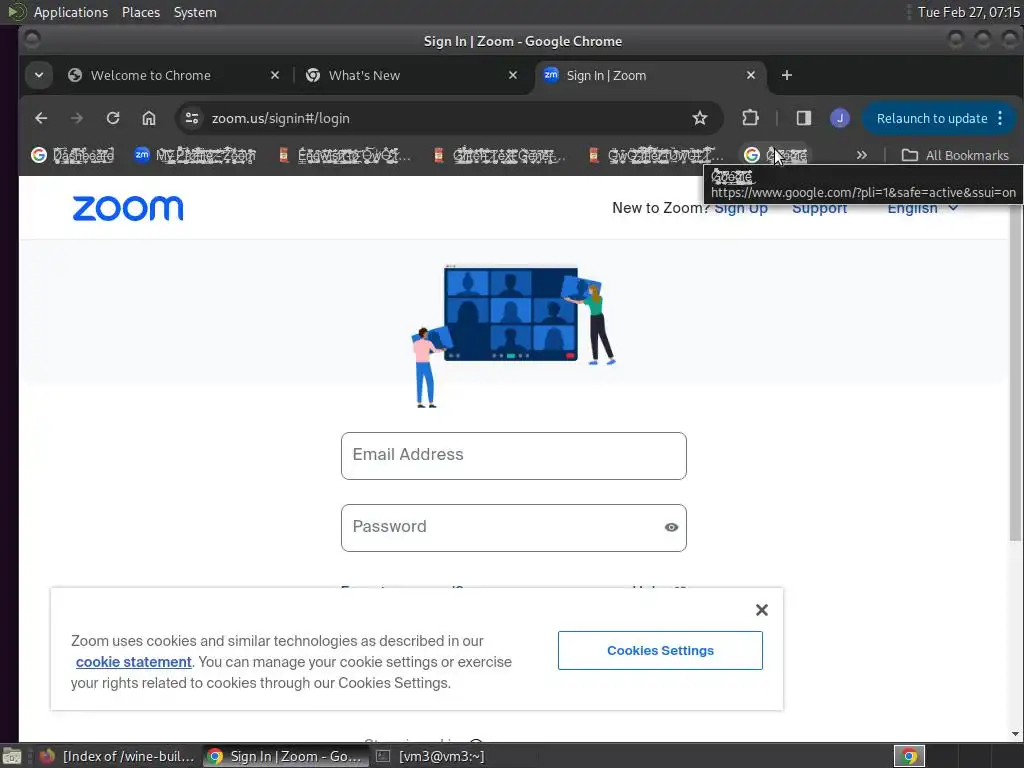The height and width of the screenshot is (768, 1024).
Task: Click the address bar URL
Action: pos(281,118)
